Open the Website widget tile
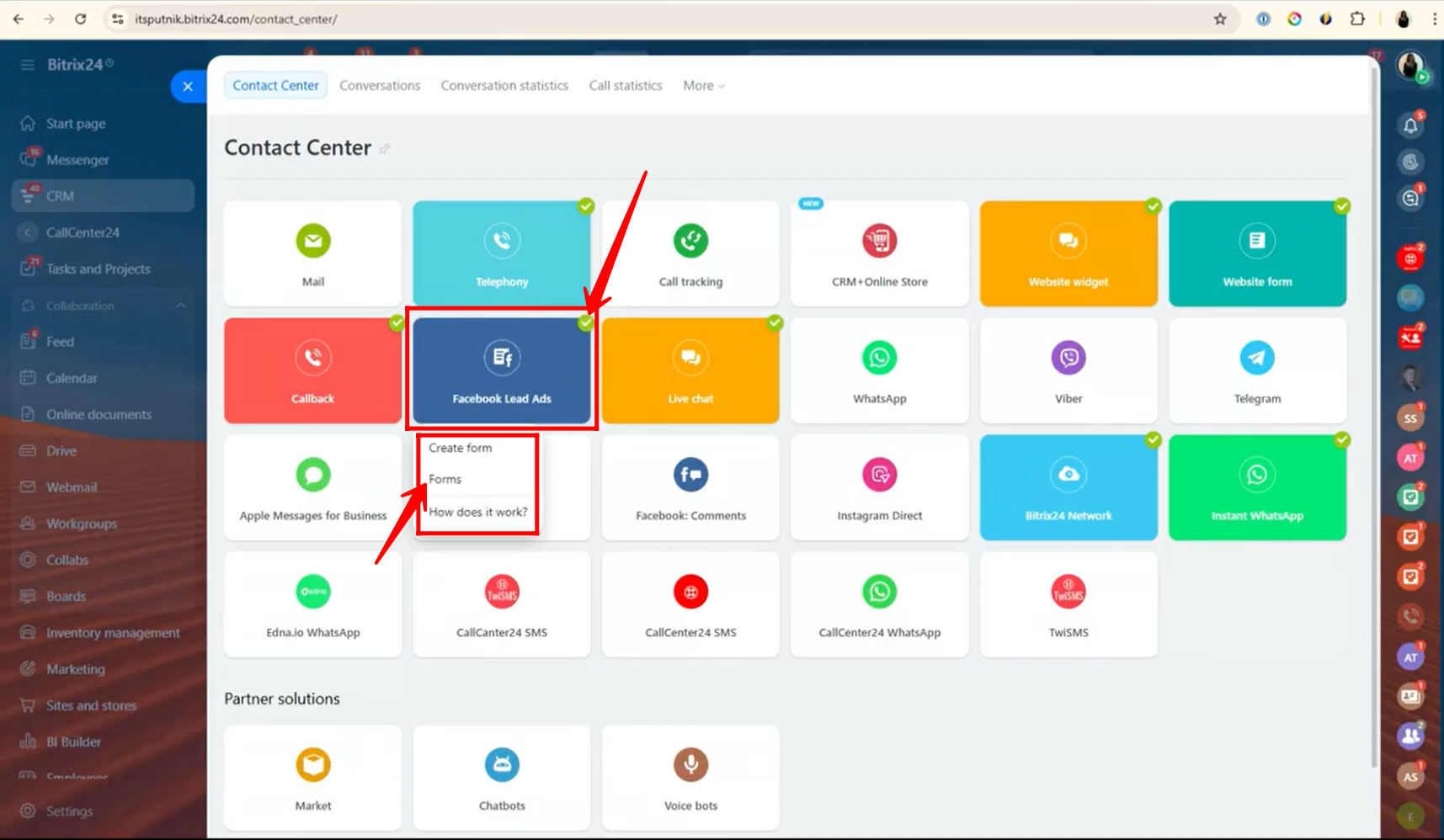Screen dimensions: 1444x840 1068,253
